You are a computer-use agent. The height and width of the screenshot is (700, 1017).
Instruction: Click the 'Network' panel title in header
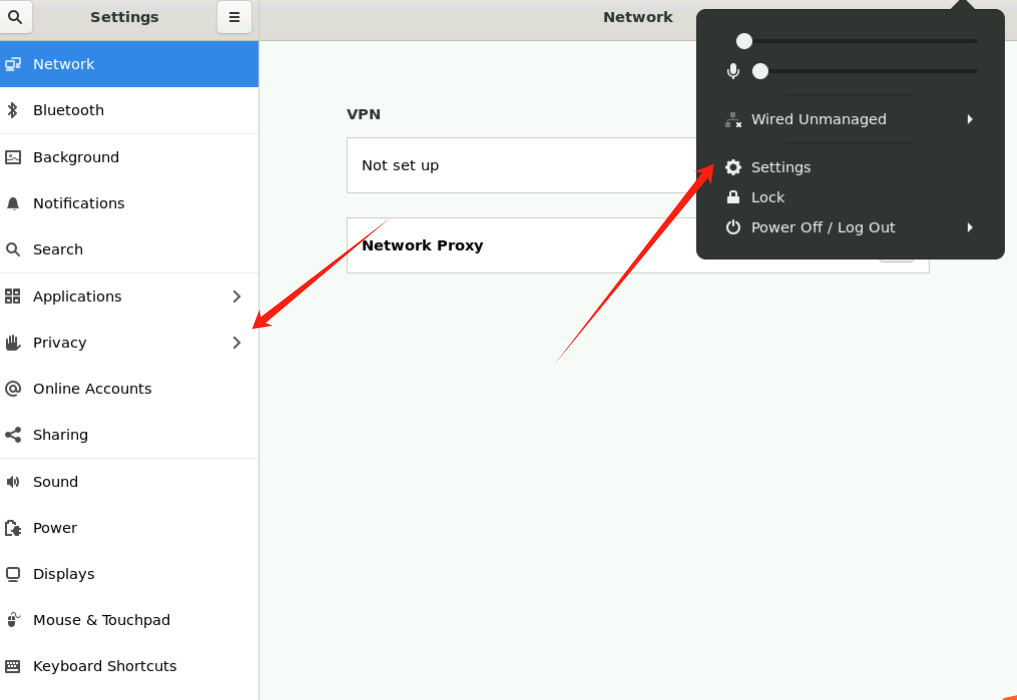[x=638, y=18]
